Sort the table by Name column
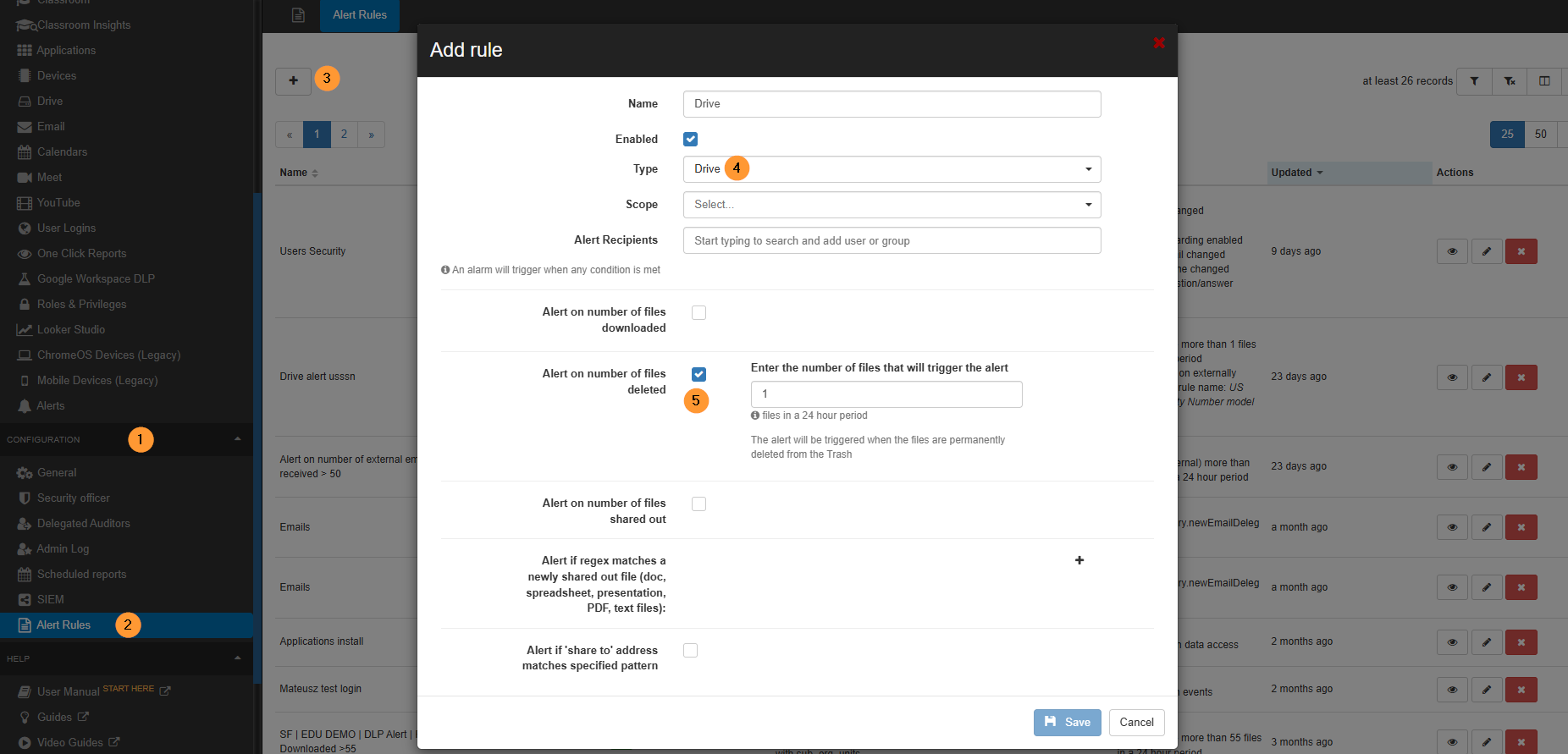This screenshot has width=1568, height=754. coord(299,173)
